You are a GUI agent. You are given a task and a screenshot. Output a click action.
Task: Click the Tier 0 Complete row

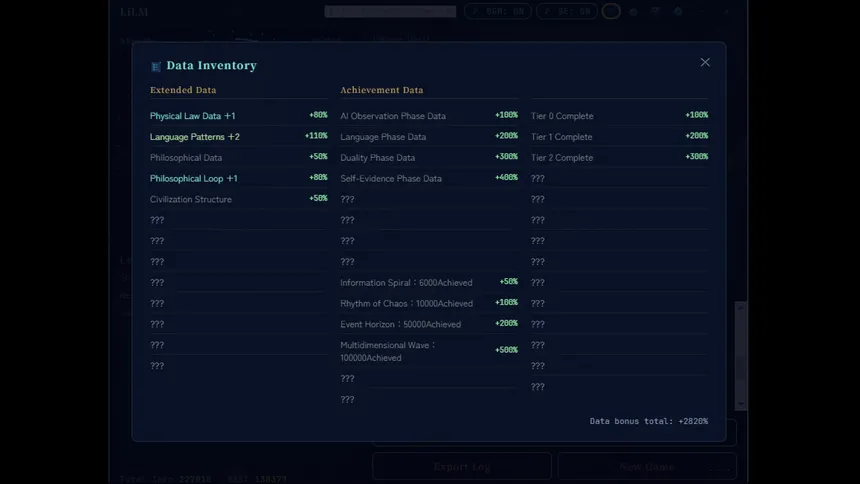pyautogui.click(x=619, y=116)
